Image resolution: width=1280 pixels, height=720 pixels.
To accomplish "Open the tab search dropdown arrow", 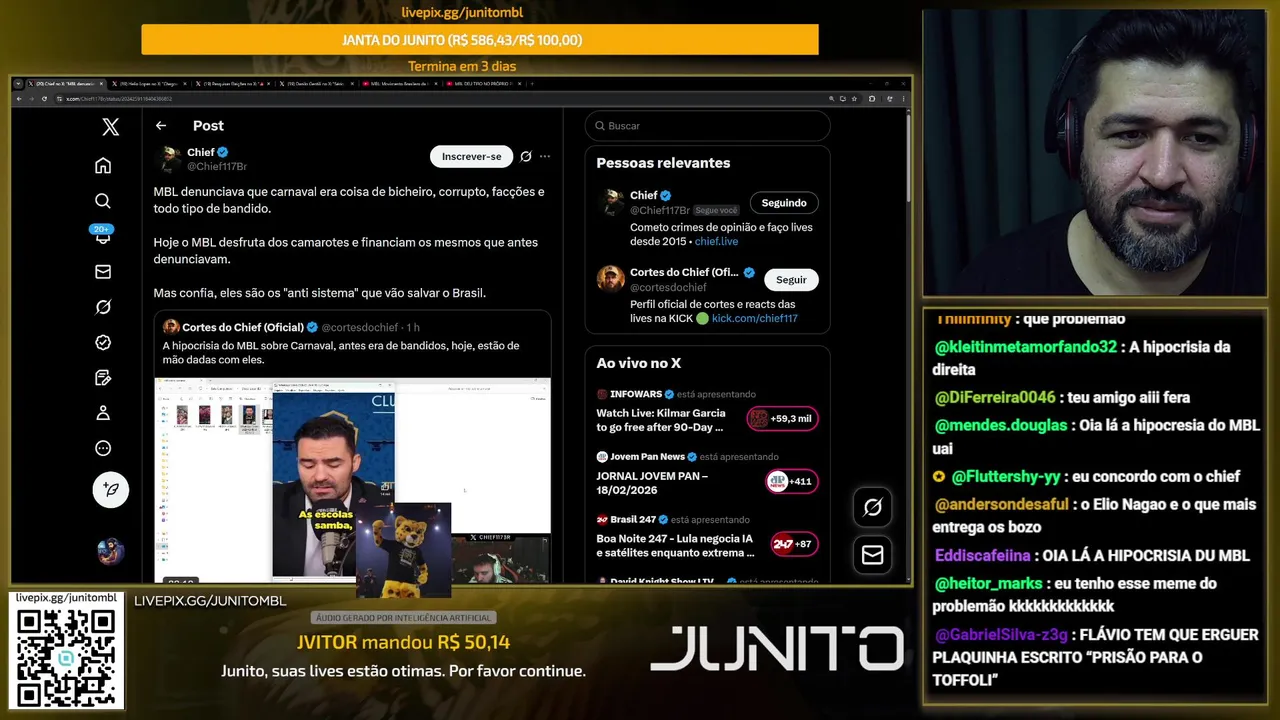I will (18, 84).
